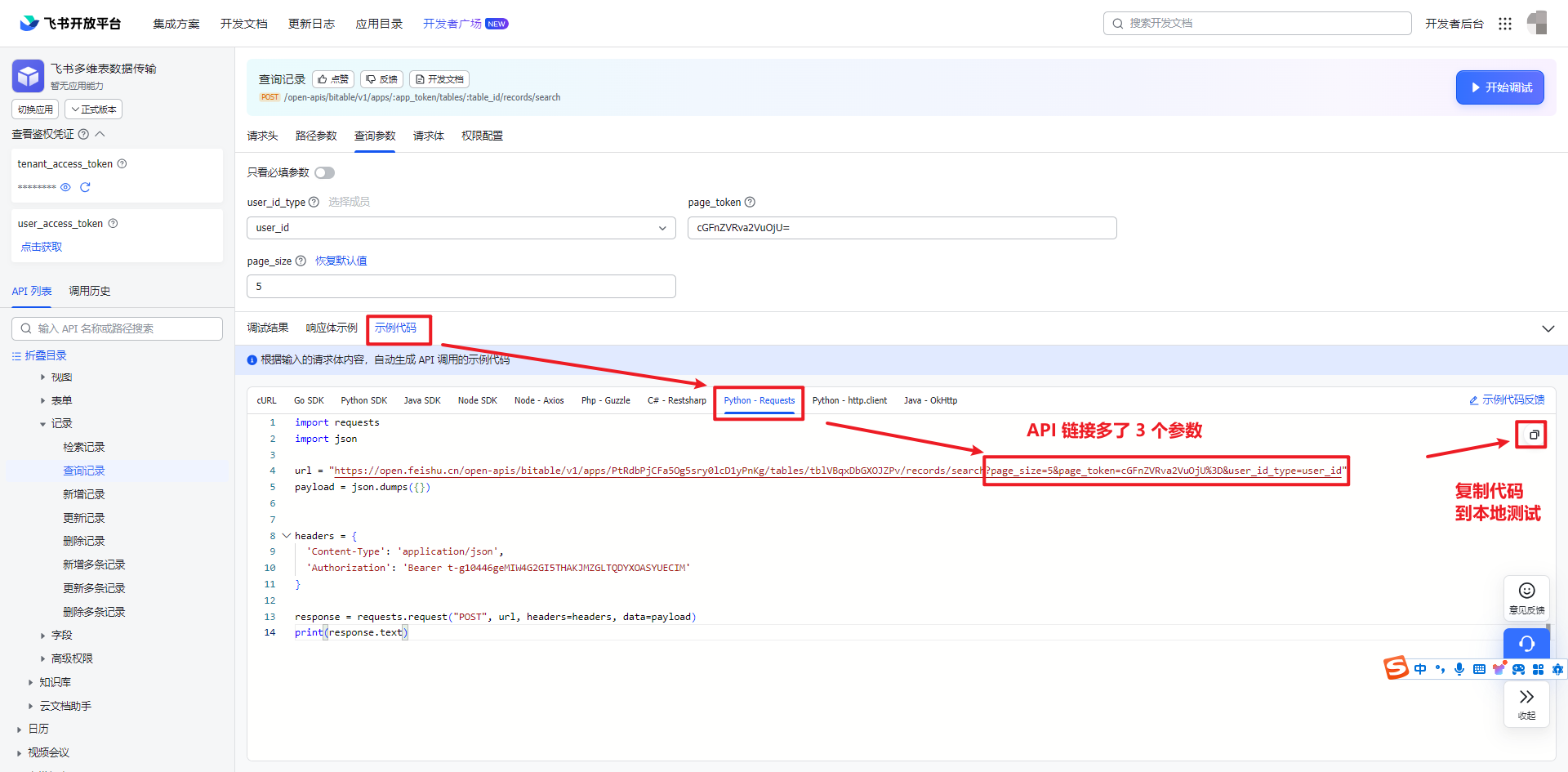Click the blue cube application icon
The width and height of the screenshot is (1568, 772).
pos(28,76)
